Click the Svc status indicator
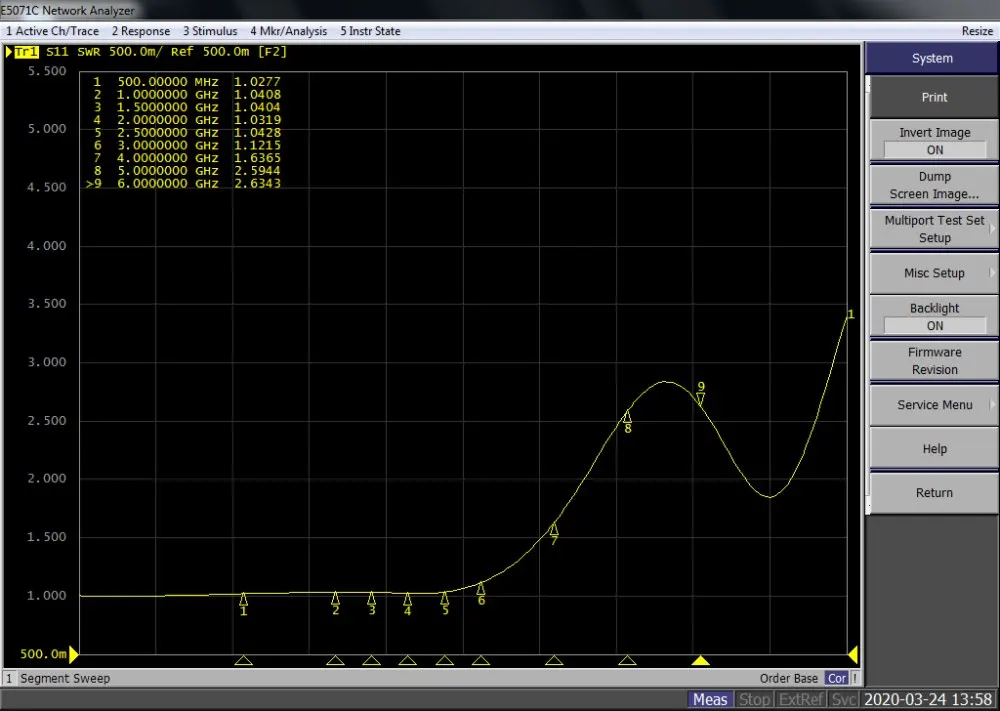Screen dimensions: 1000x711 [843, 700]
